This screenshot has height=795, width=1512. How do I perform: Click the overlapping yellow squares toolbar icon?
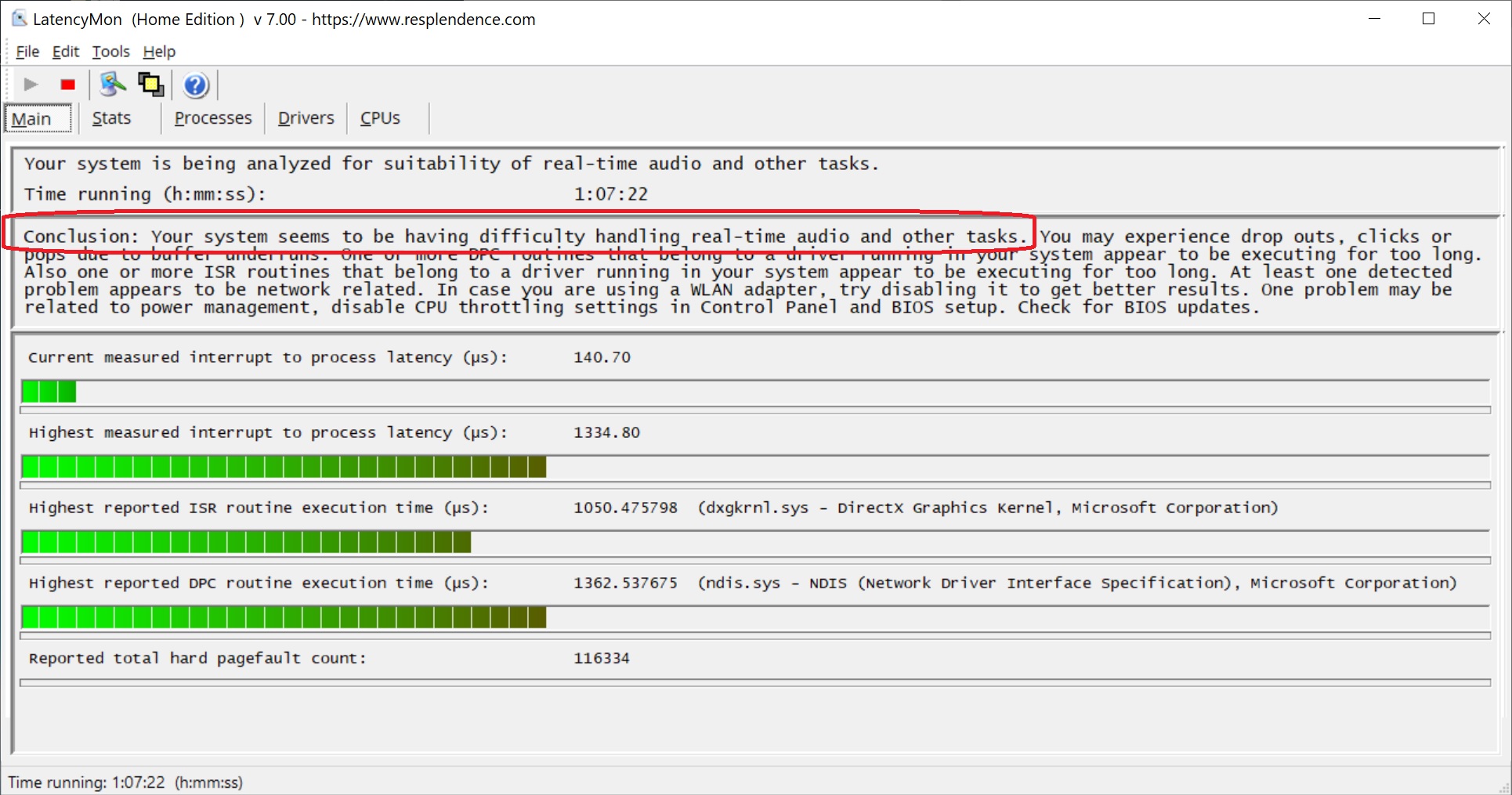click(150, 85)
